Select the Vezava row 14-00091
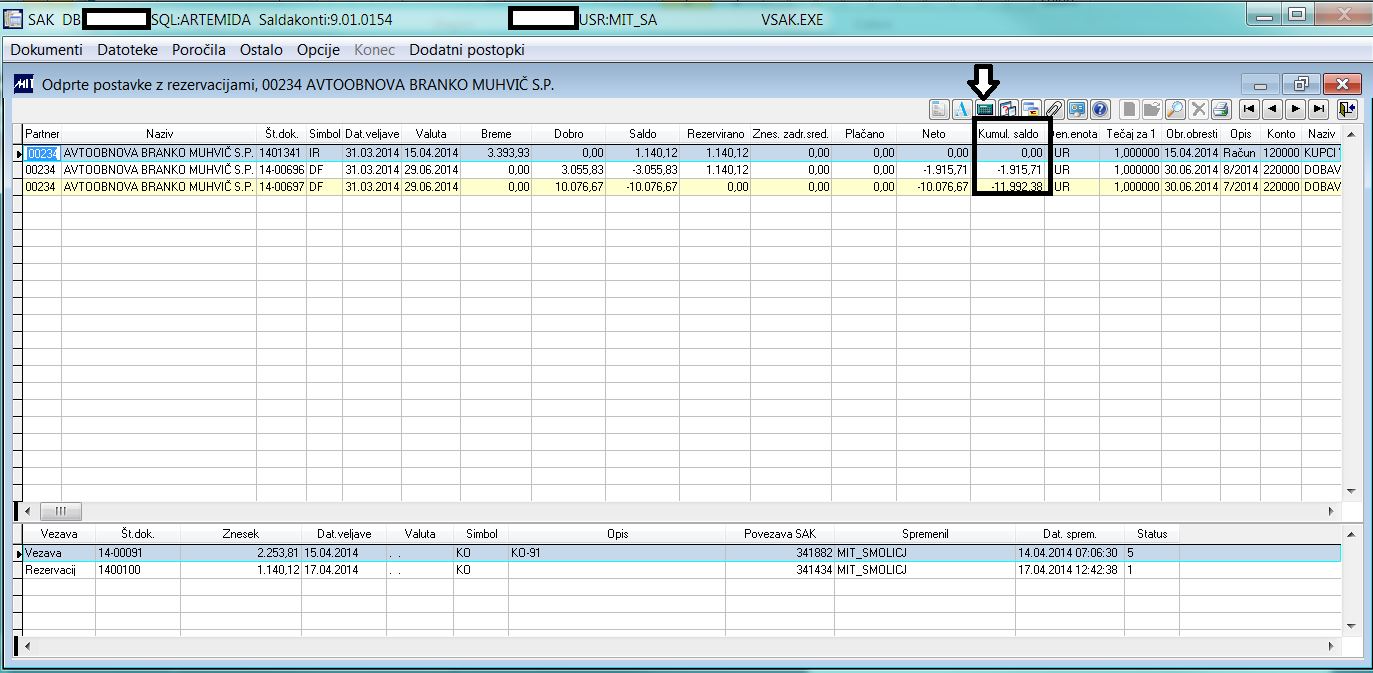The width and height of the screenshot is (1373, 673). coord(681,552)
